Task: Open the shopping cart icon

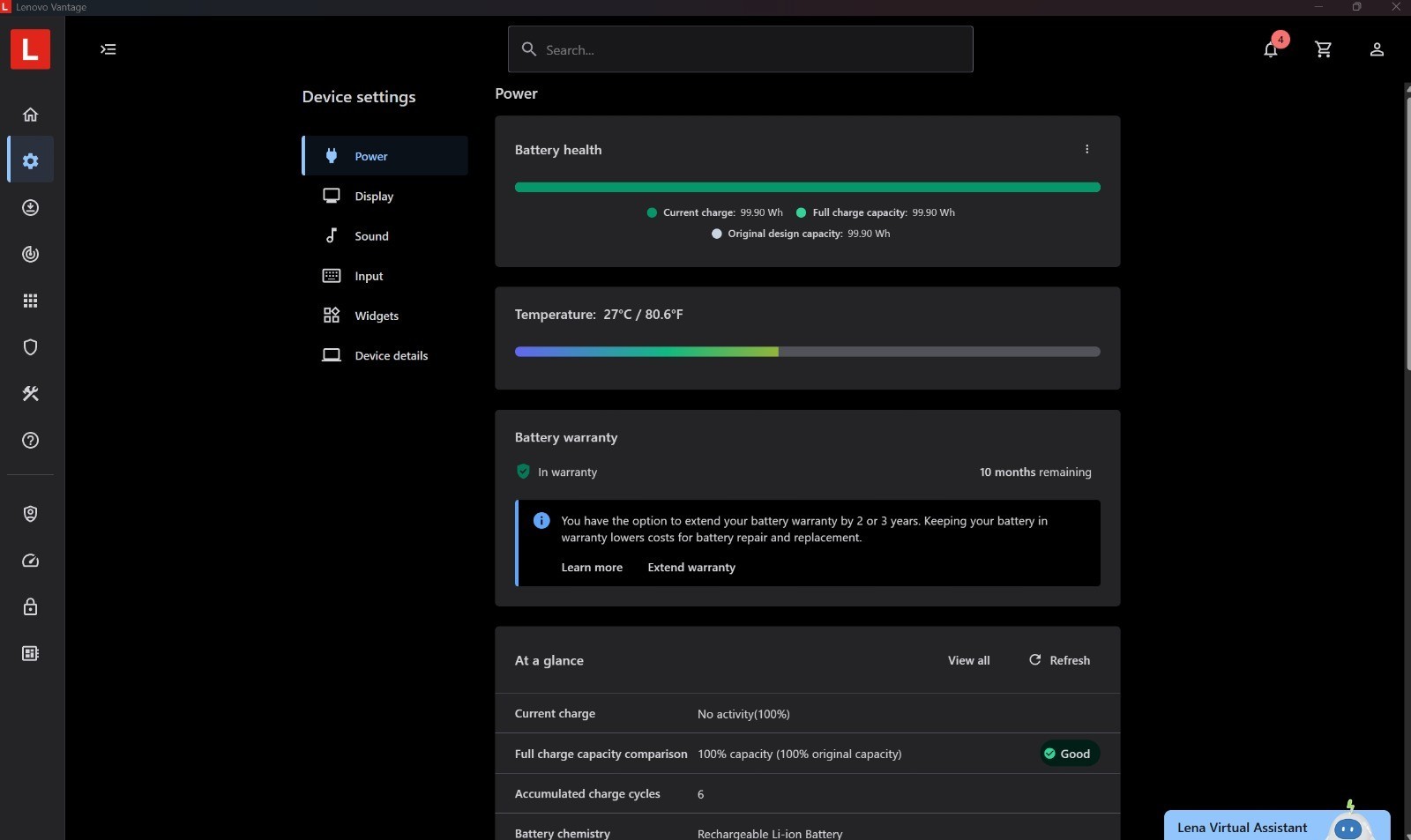Action: tap(1323, 49)
